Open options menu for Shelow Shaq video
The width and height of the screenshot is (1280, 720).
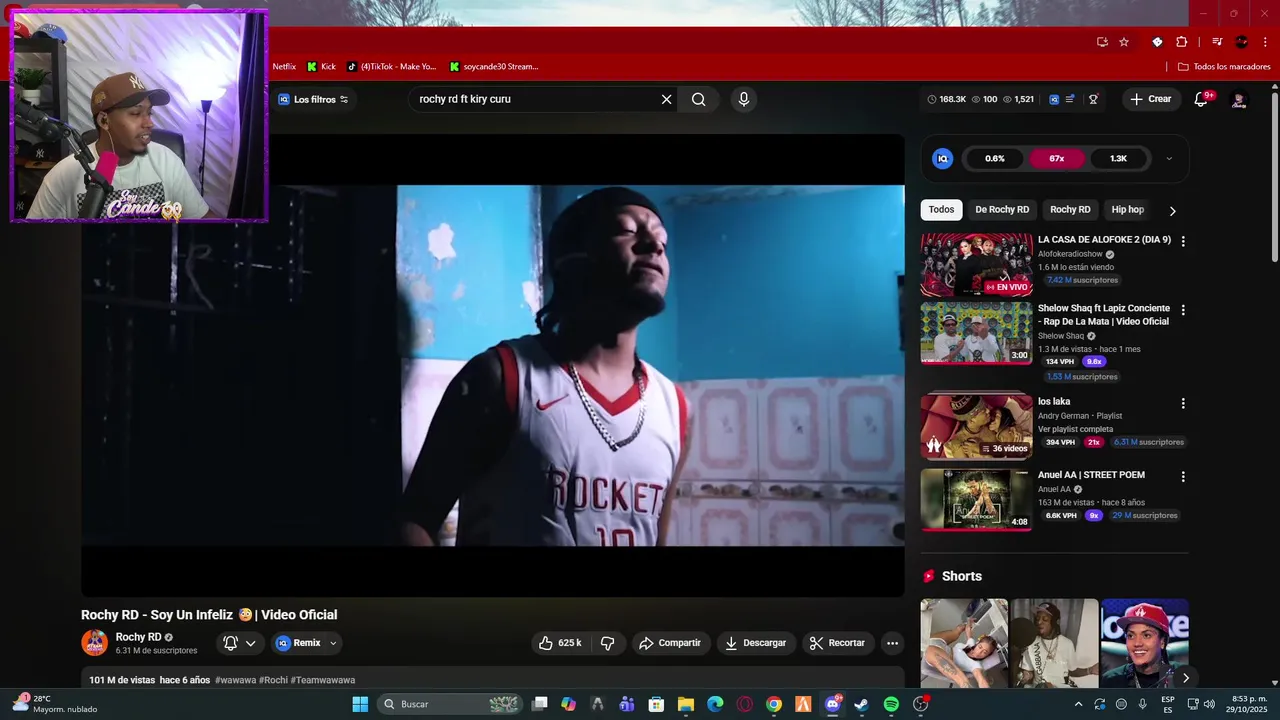point(1183,310)
